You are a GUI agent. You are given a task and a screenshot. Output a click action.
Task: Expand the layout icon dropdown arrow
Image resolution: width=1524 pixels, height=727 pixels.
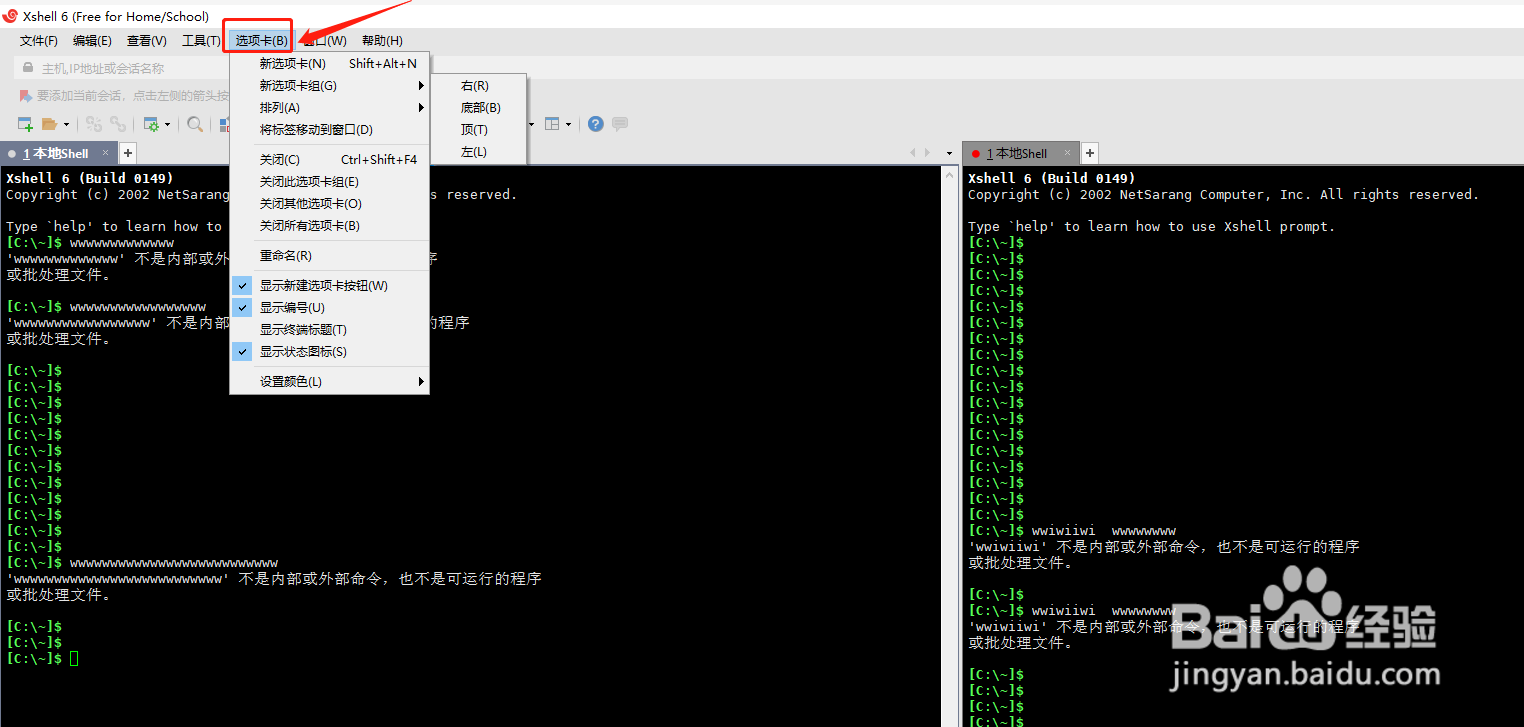[568, 125]
